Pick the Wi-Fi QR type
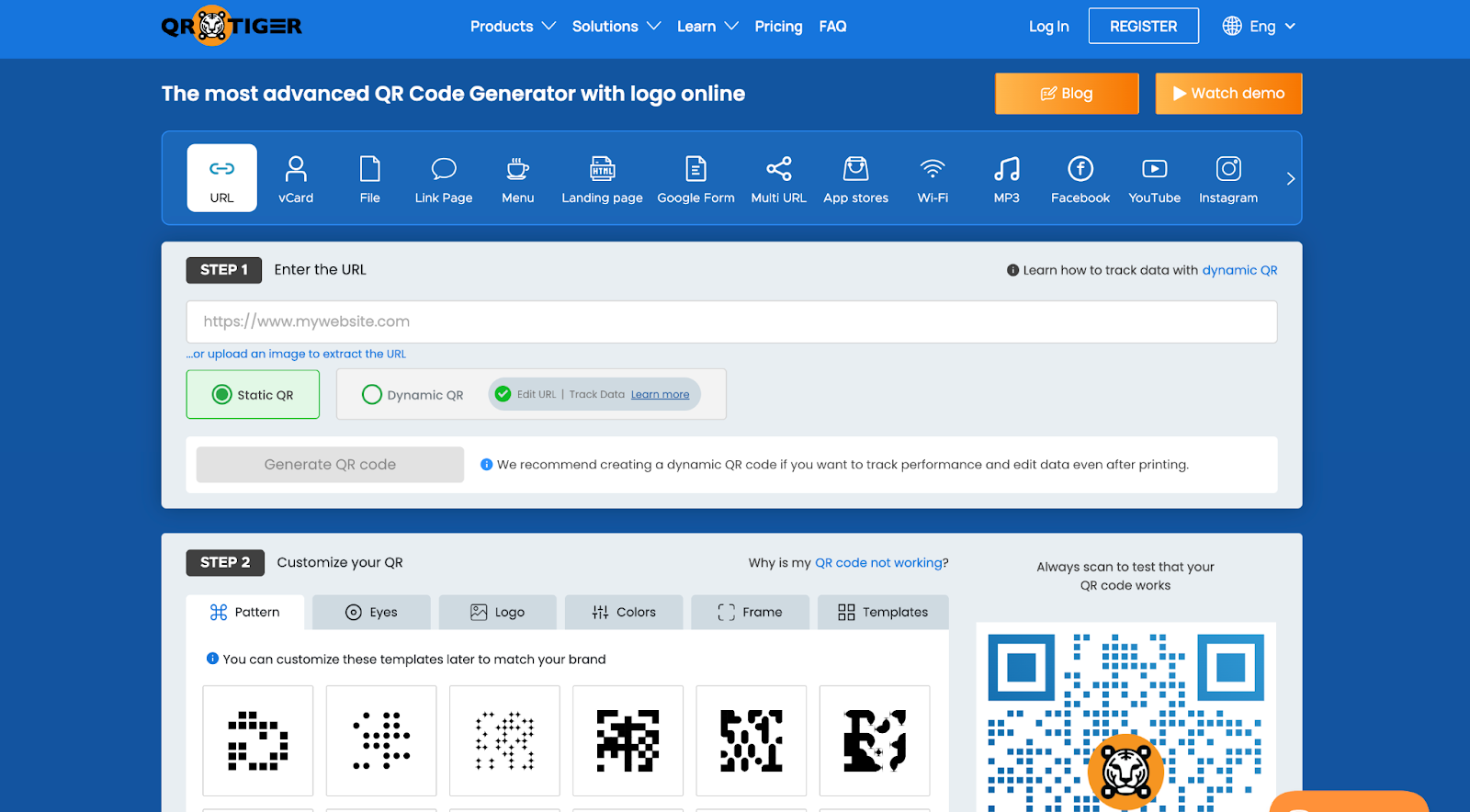Image resolution: width=1470 pixels, height=812 pixels. pyautogui.click(x=933, y=178)
